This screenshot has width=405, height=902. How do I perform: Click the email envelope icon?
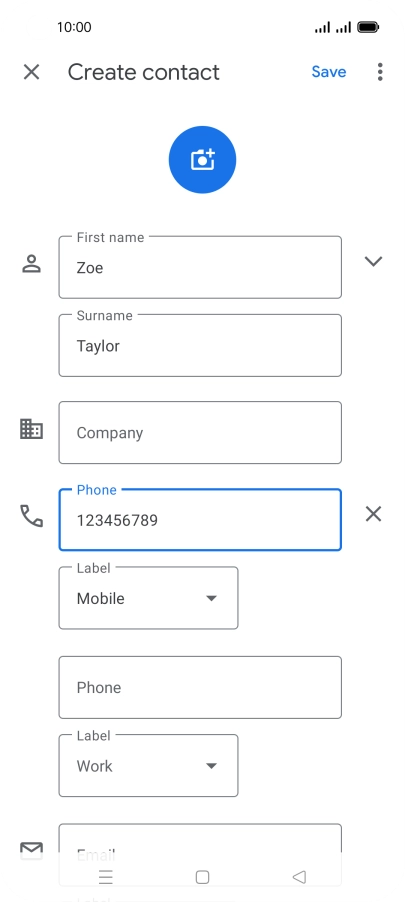coord(31,850)
